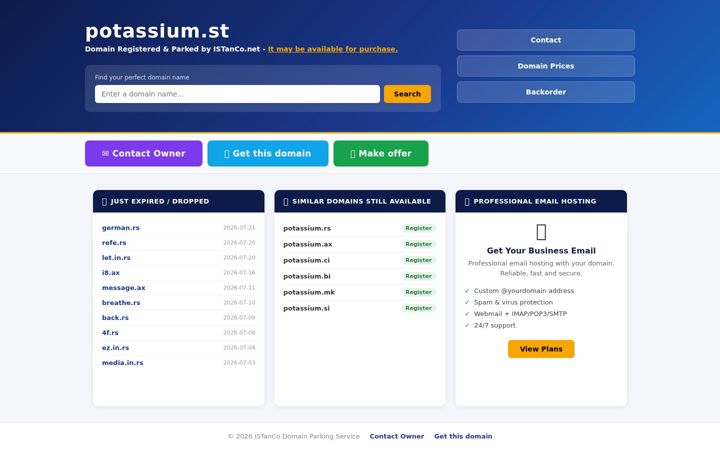Click the large email icon above Get Your Business Email
Screen dimensions: 720x450
click(x=541, y=232)
